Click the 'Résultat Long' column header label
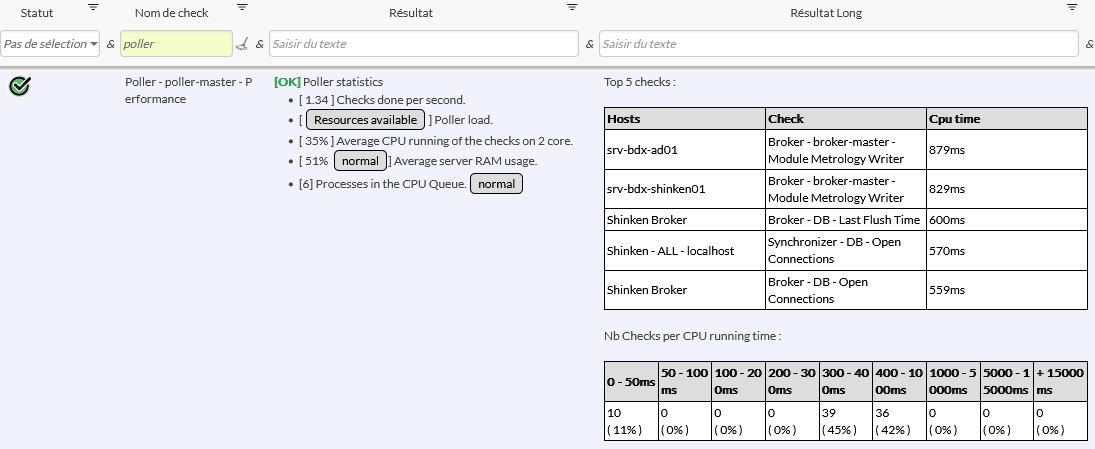Screen dimensions: 1095x449 point(826,13)
